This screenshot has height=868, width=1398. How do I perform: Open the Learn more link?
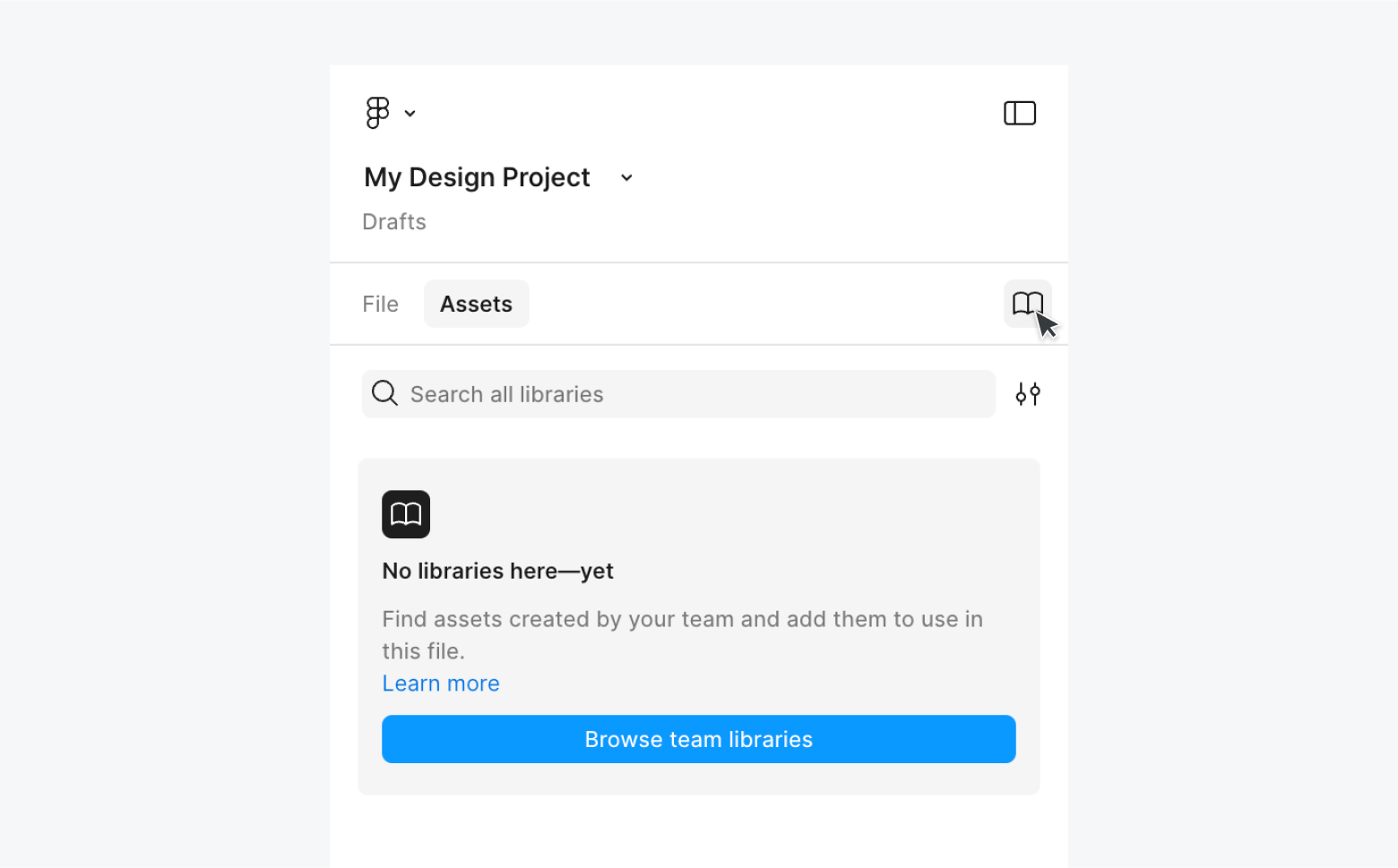(x=441, y=683)
